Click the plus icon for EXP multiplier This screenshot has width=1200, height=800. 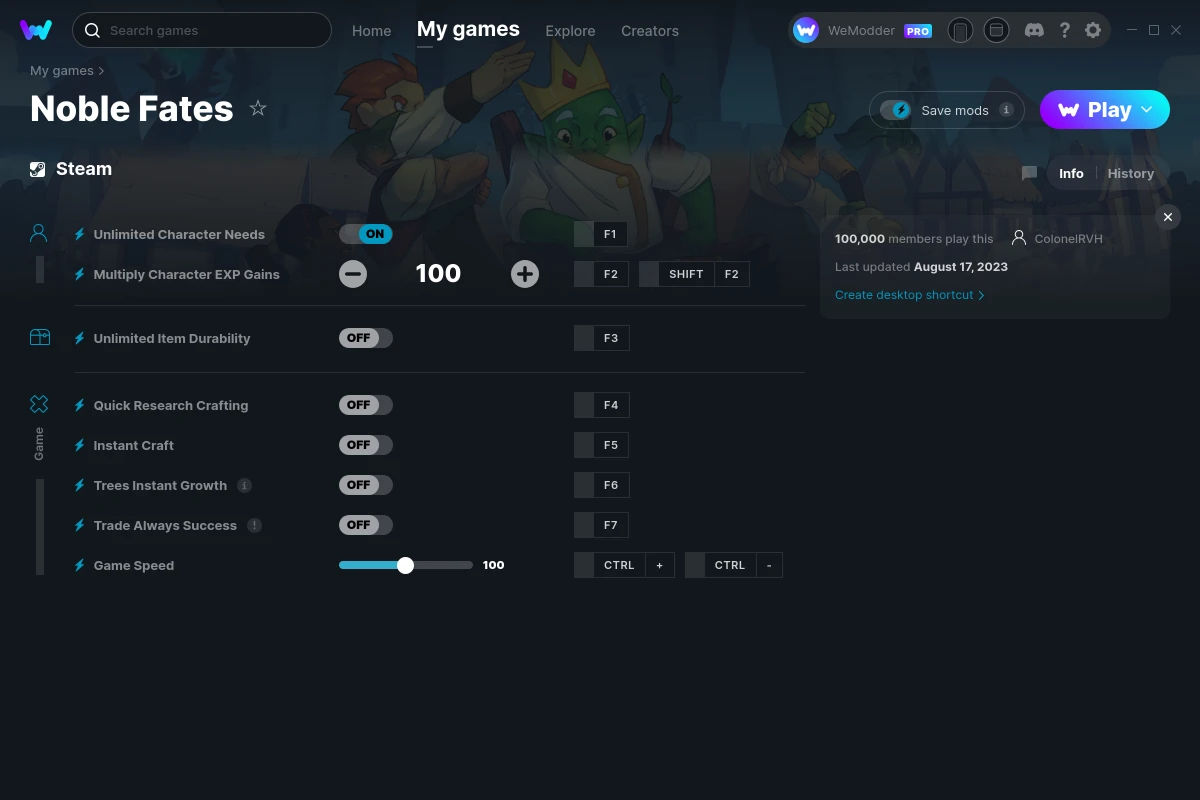click(525, 274)
